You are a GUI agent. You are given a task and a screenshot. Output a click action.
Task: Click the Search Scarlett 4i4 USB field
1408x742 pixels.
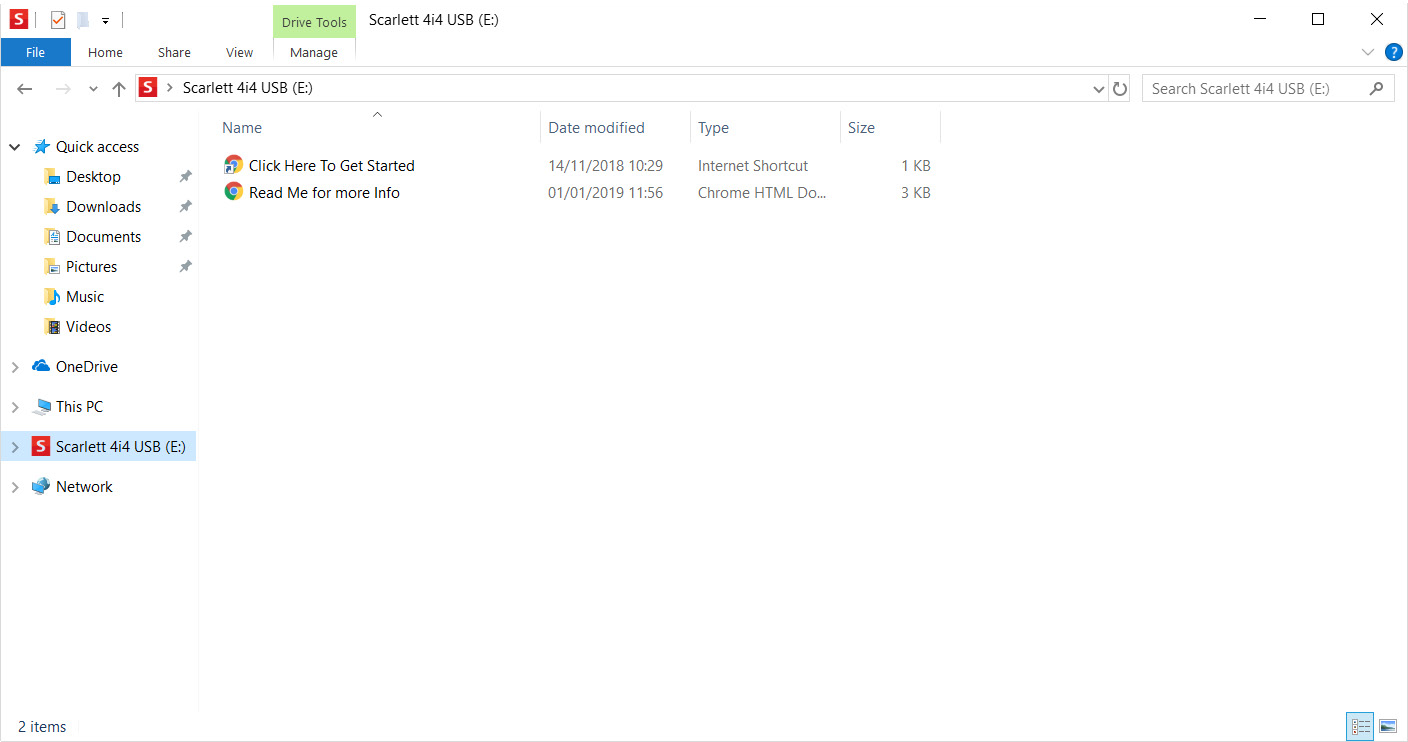[1255, 88]
